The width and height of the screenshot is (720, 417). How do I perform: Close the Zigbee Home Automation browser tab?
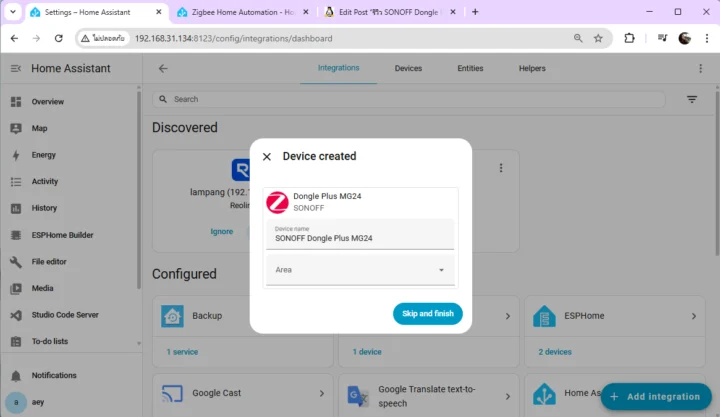click(306, 12)
